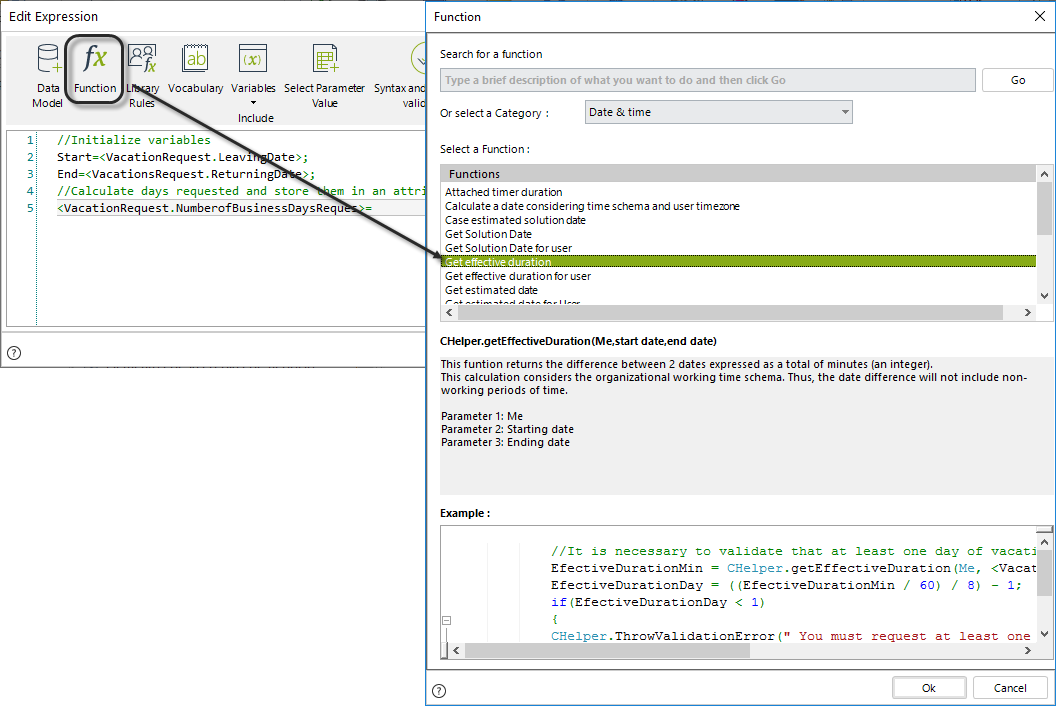Select highlighted 'Get effective duration' function
The width and height of the screenshot is (1056, 706).
click(738, 262)
